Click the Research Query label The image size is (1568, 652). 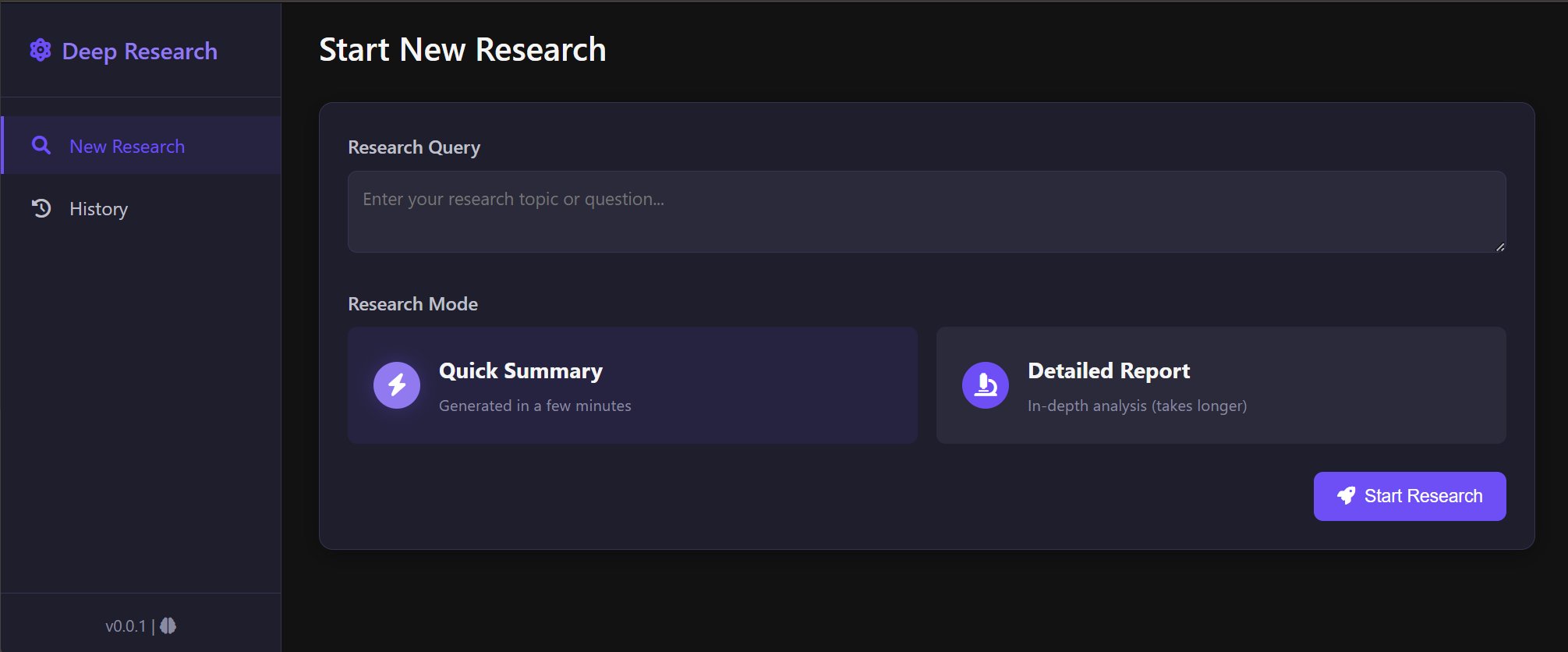point(414,147)
